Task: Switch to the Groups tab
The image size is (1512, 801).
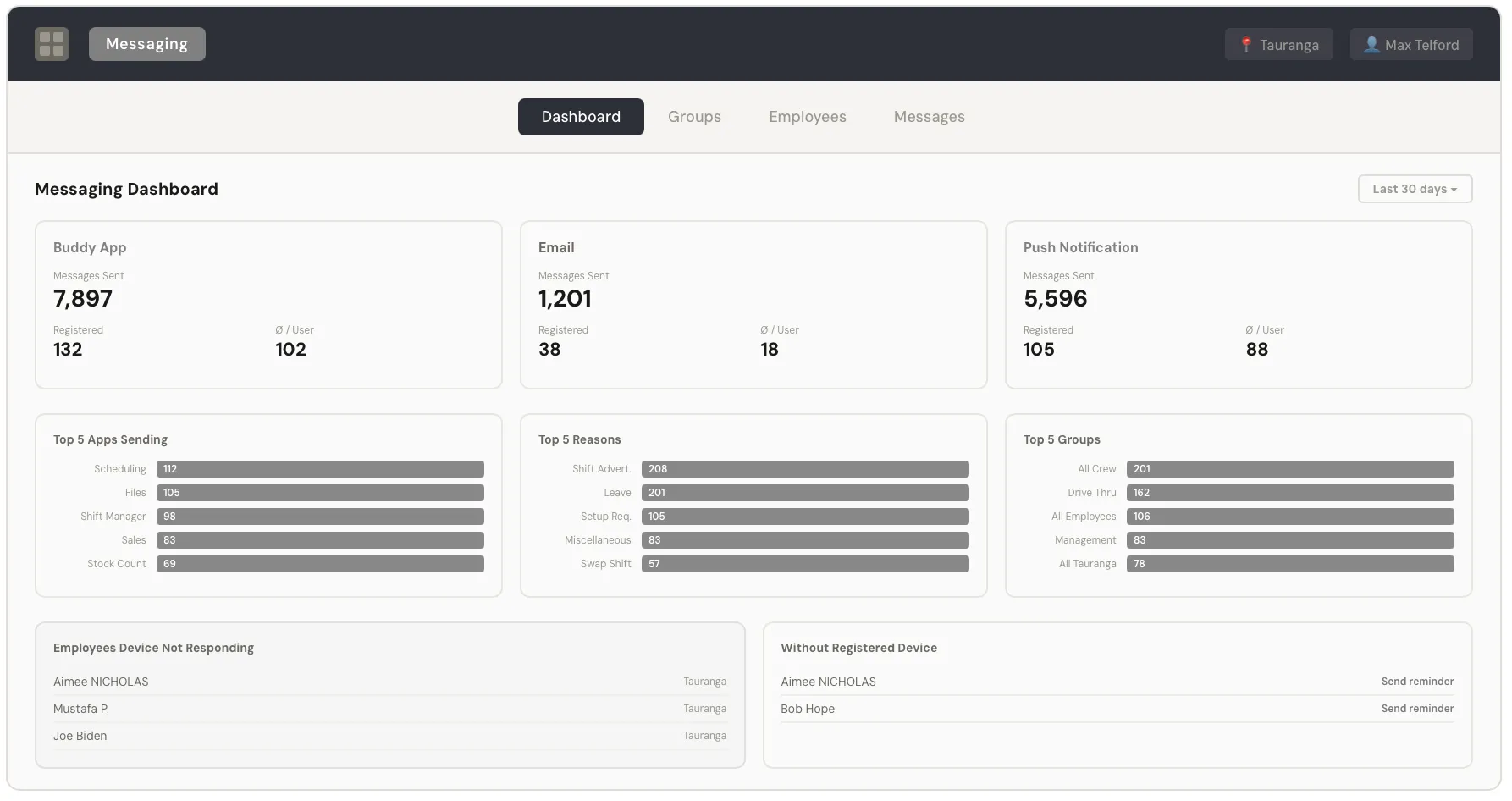Action: 694,117
